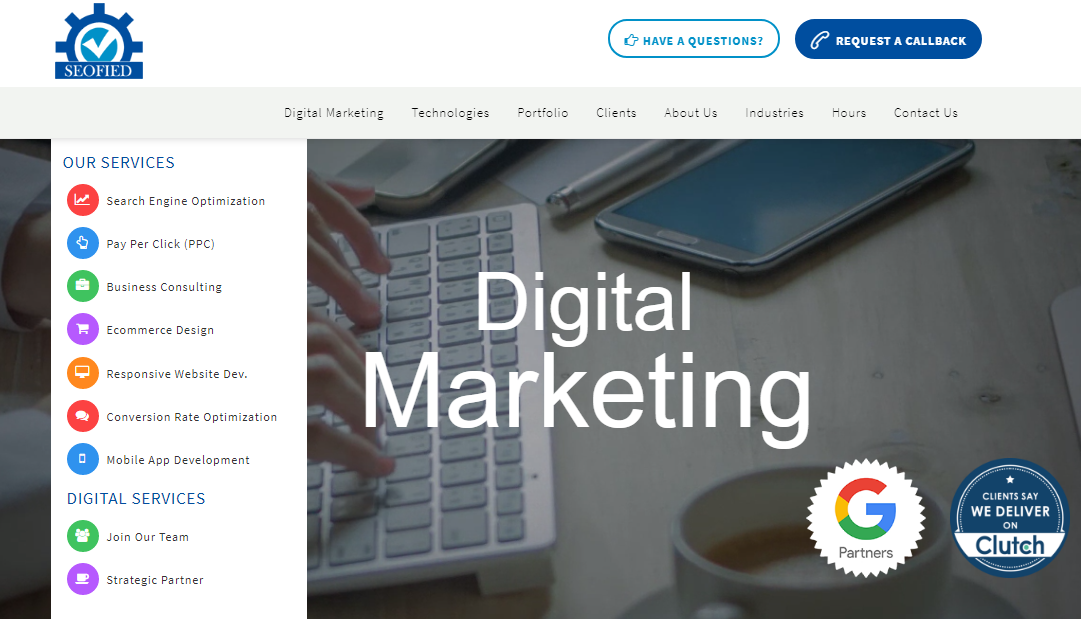The height and width of the screenshot is (621, 1081).
Task: Click the red Conversion Rate chat icon
Action: click(83, 416)
